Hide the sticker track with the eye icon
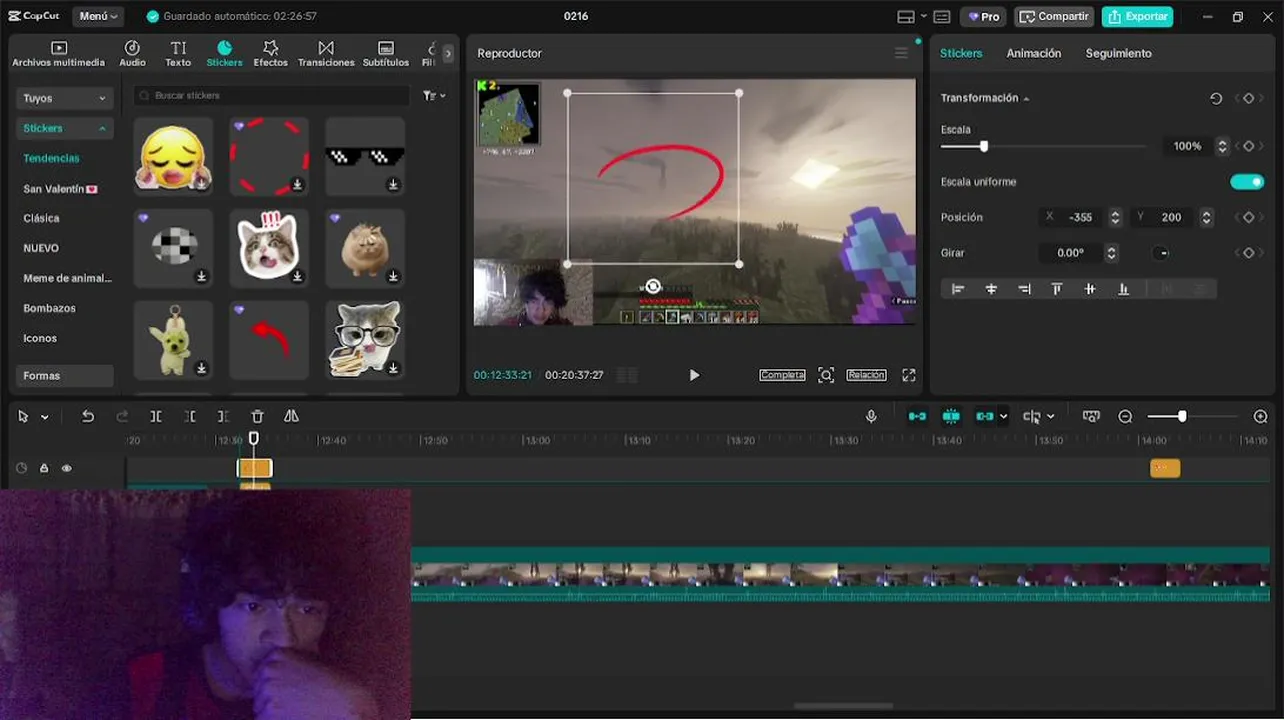 [x=67, y=468]
